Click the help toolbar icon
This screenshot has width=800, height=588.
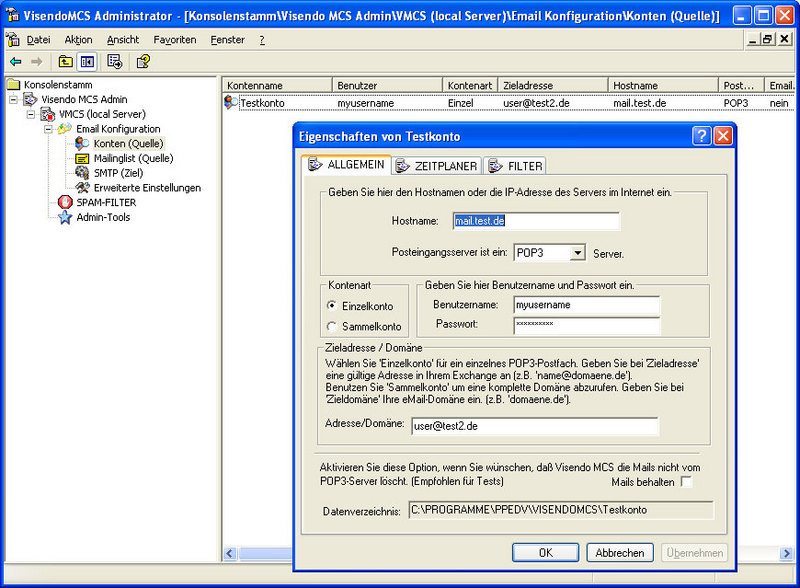[143, 62]
